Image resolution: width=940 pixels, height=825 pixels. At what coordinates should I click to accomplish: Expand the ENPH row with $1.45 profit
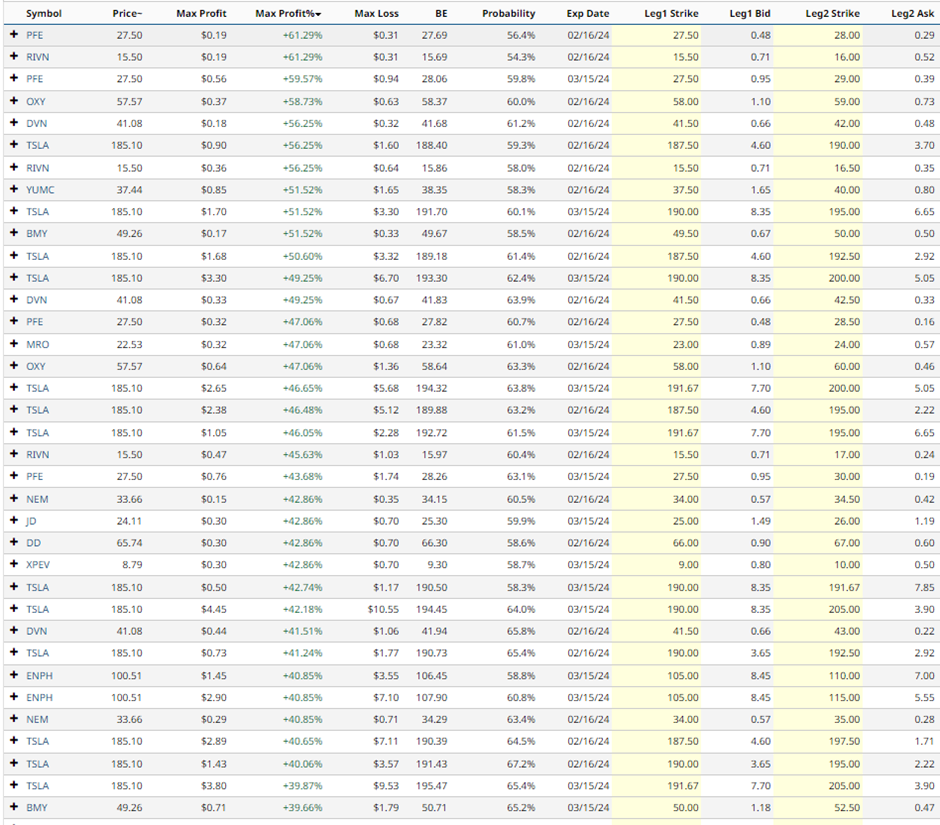pyautogui.click(x=14, y=675)
